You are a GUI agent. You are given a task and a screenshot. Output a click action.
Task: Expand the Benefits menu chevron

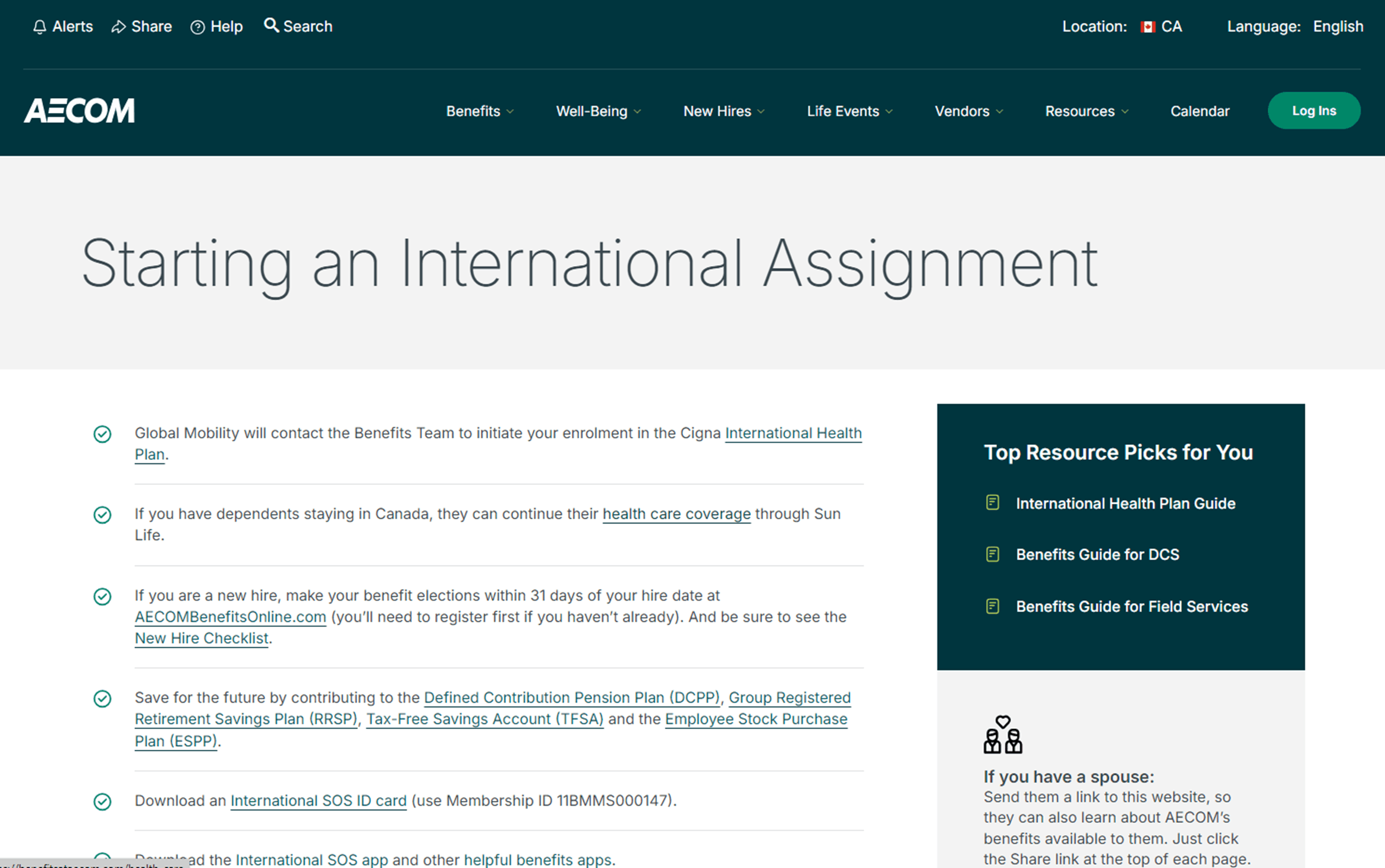pos(510,112)
